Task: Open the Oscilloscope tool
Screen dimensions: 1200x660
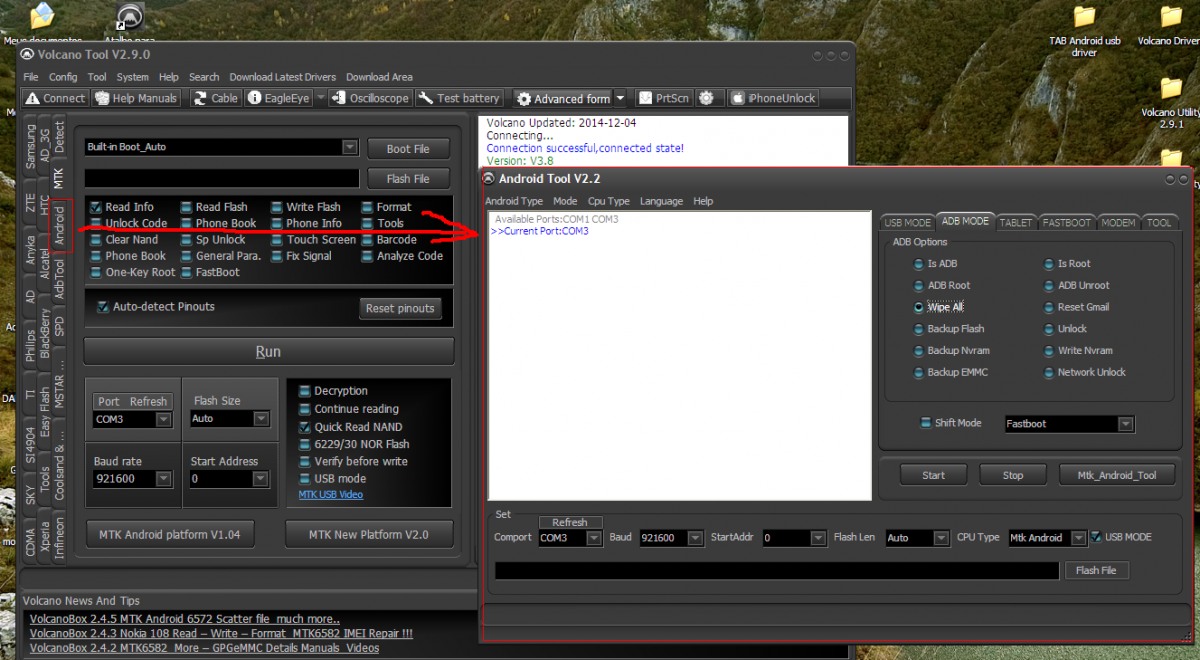Action: click(x=369, y=98)
